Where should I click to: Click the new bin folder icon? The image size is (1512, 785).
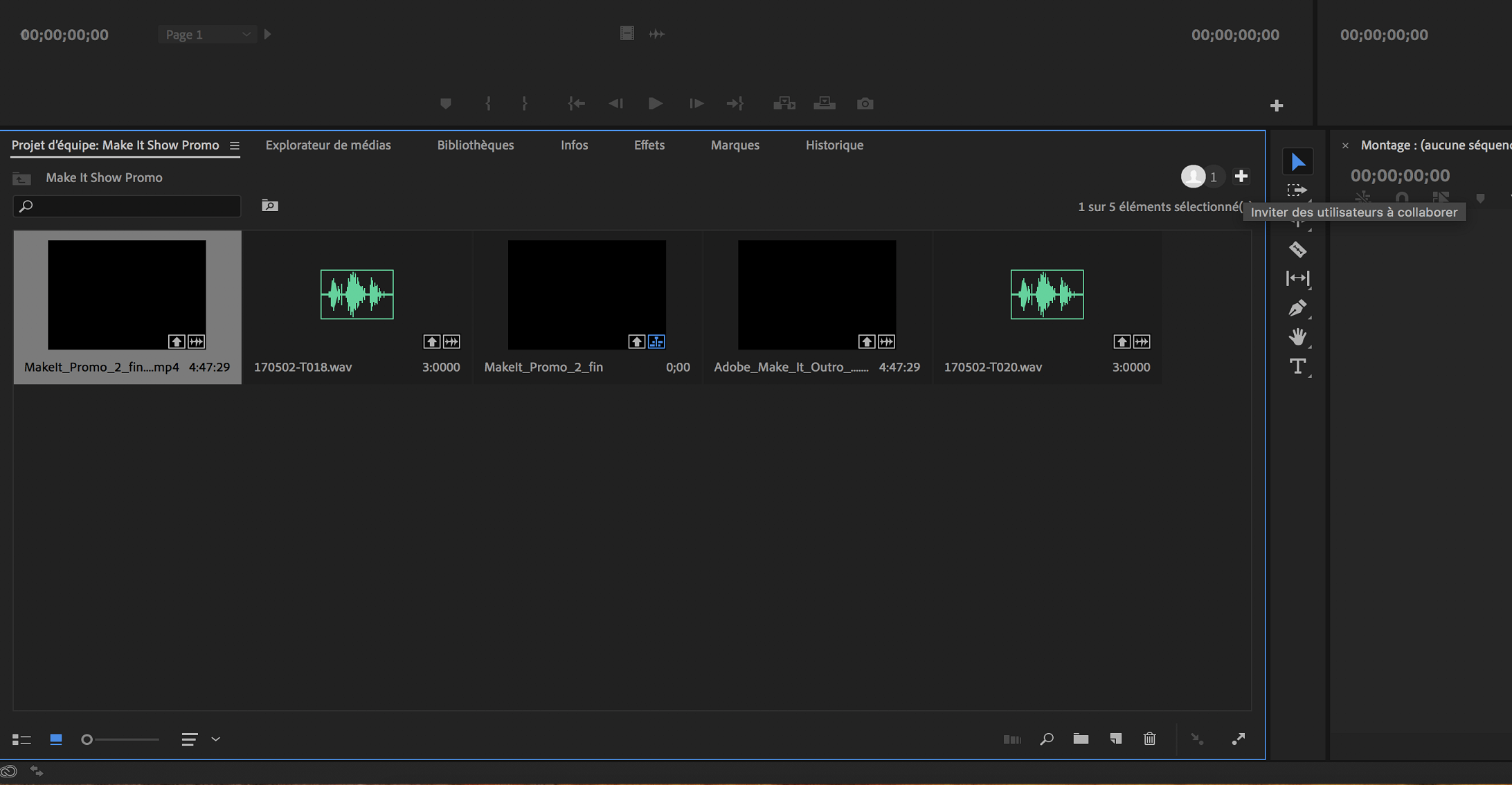coord(1081,739)
